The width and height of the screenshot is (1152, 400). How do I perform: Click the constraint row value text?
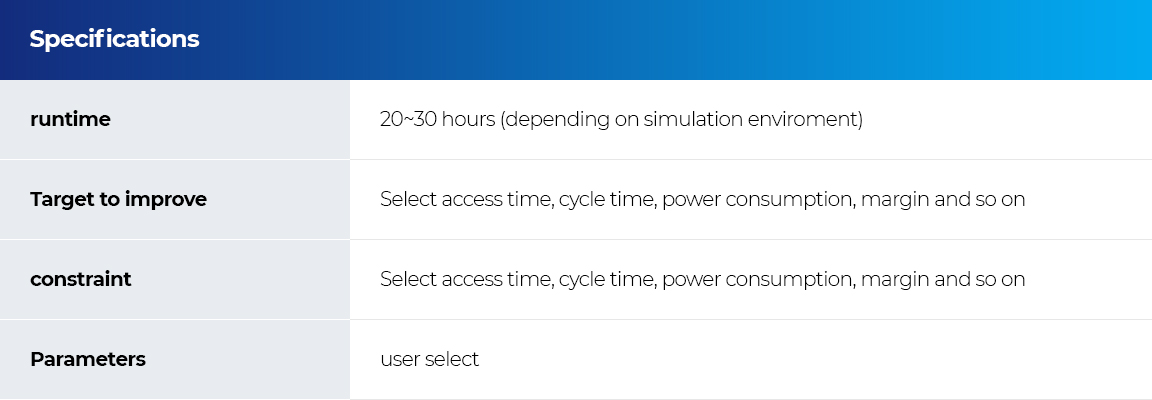pos(702,279)
